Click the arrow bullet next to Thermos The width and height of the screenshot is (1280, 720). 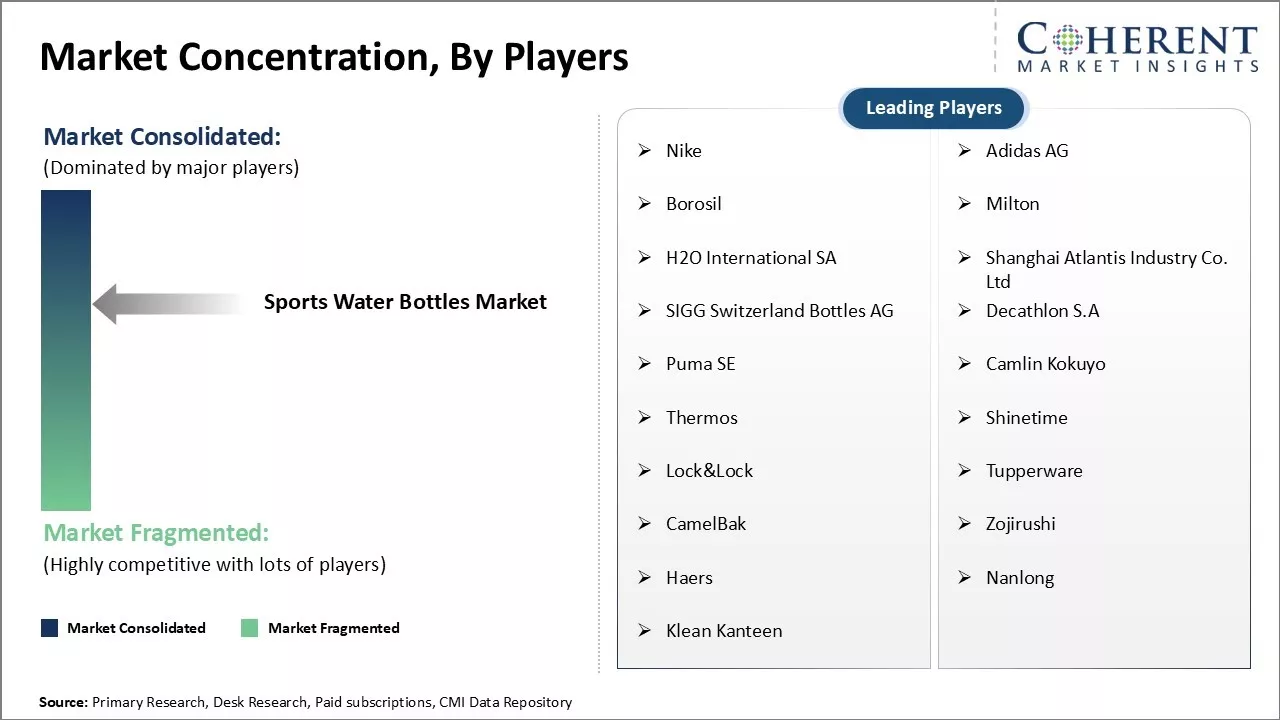[645, 418]
